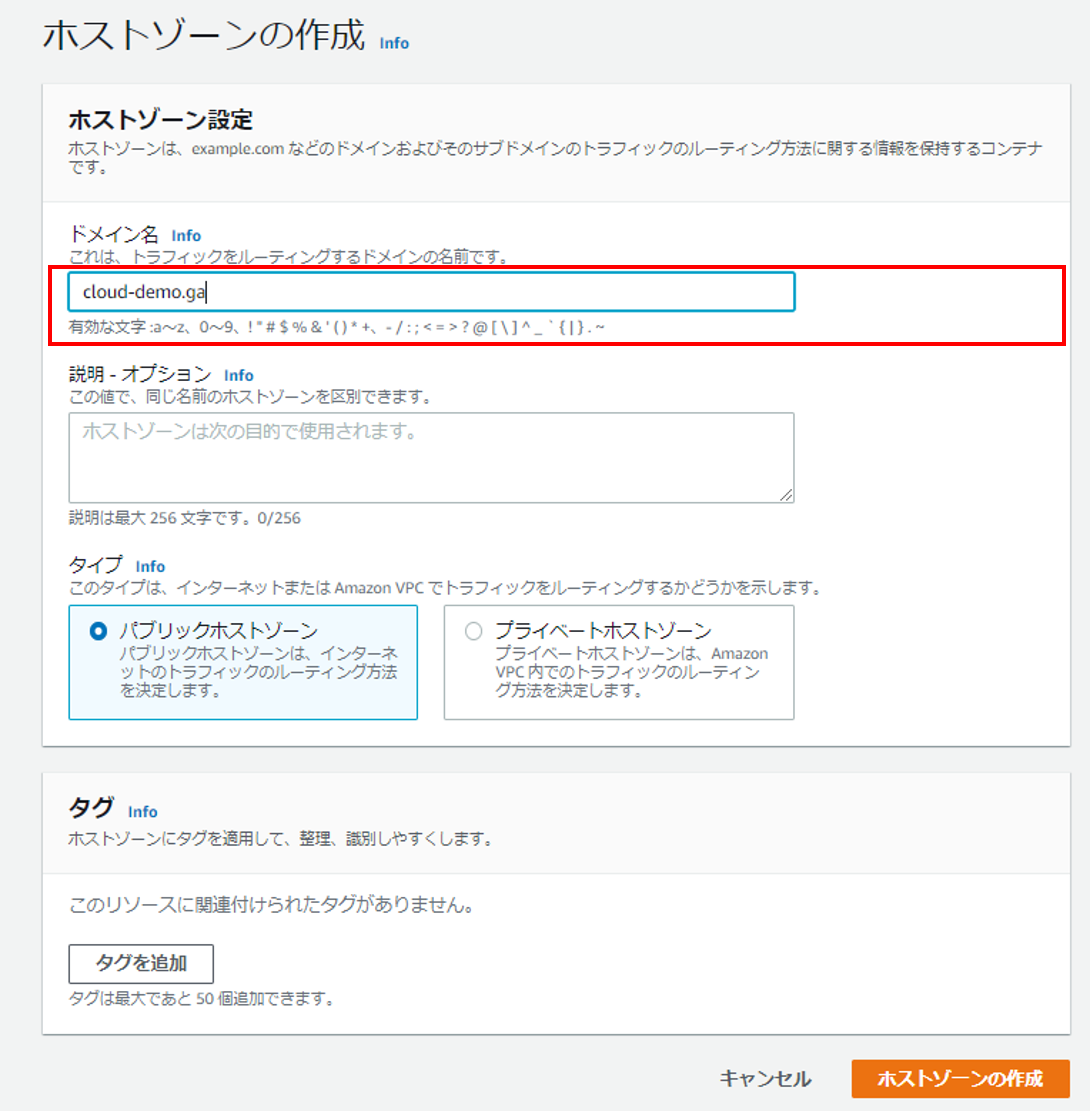Click プライベートホストゾーン description text
This screenshot has height=1111, width=1090.
[631, 672]
